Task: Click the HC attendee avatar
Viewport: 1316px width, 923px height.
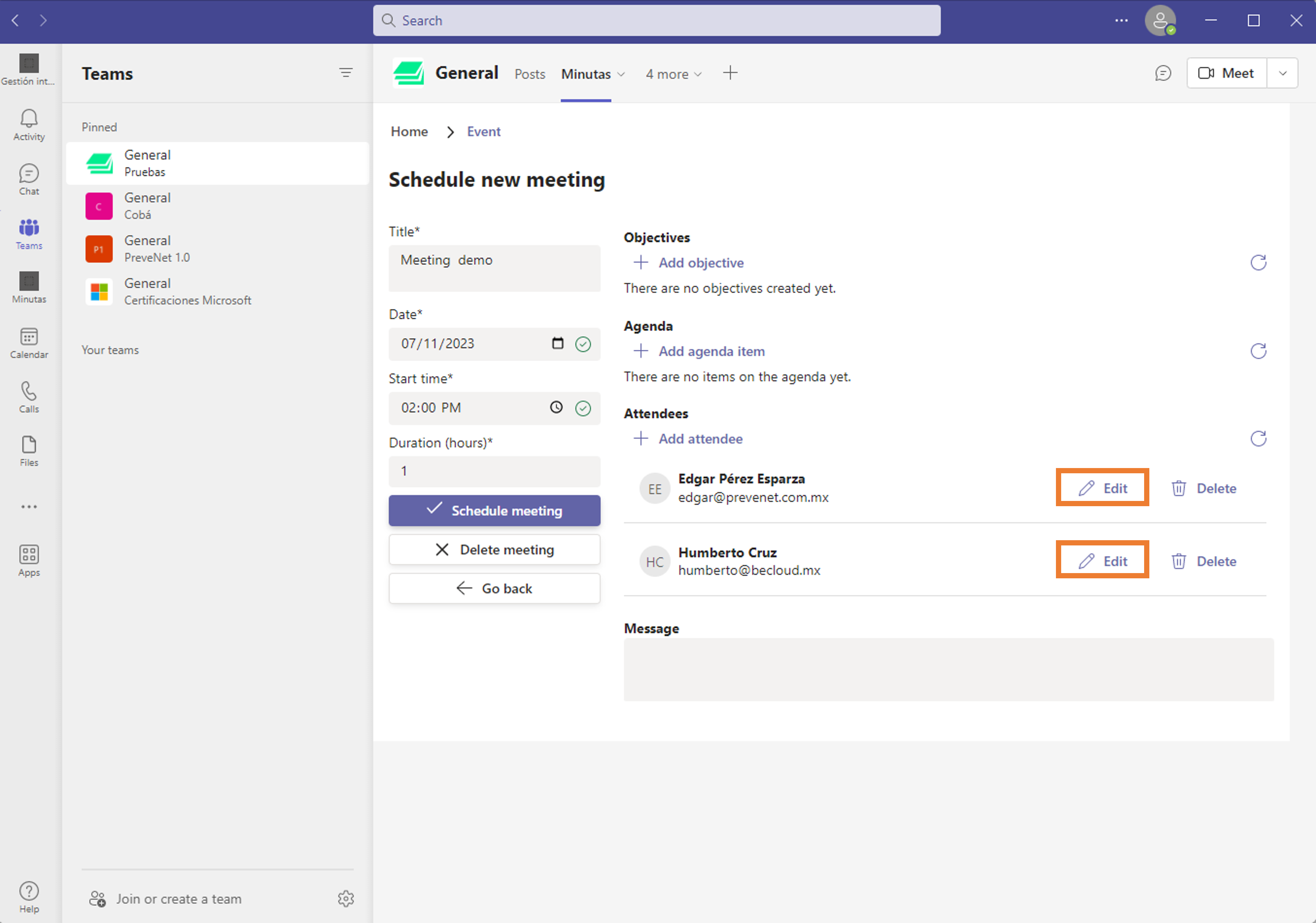Action: click(x=655, y=562)
